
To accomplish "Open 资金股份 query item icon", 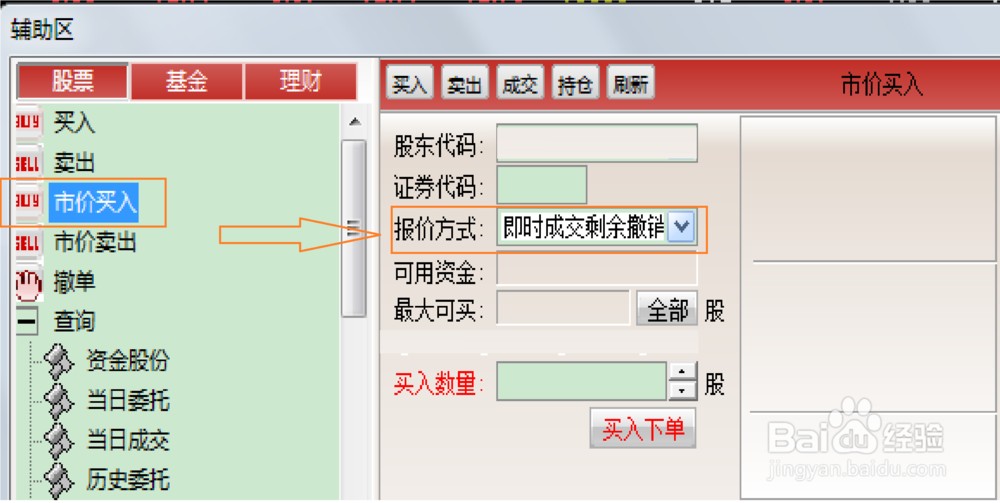I will click(58, 361).
